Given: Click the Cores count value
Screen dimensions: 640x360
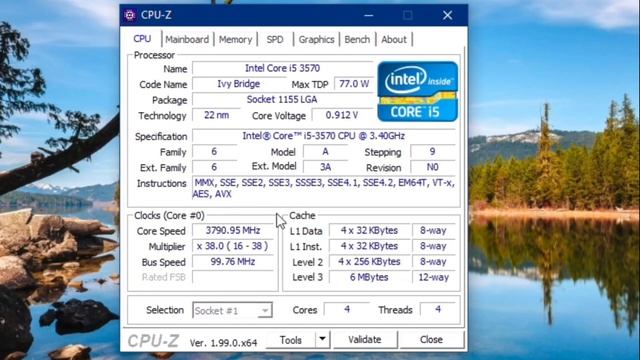Looking at the screenshot, I should pos(347,309).
